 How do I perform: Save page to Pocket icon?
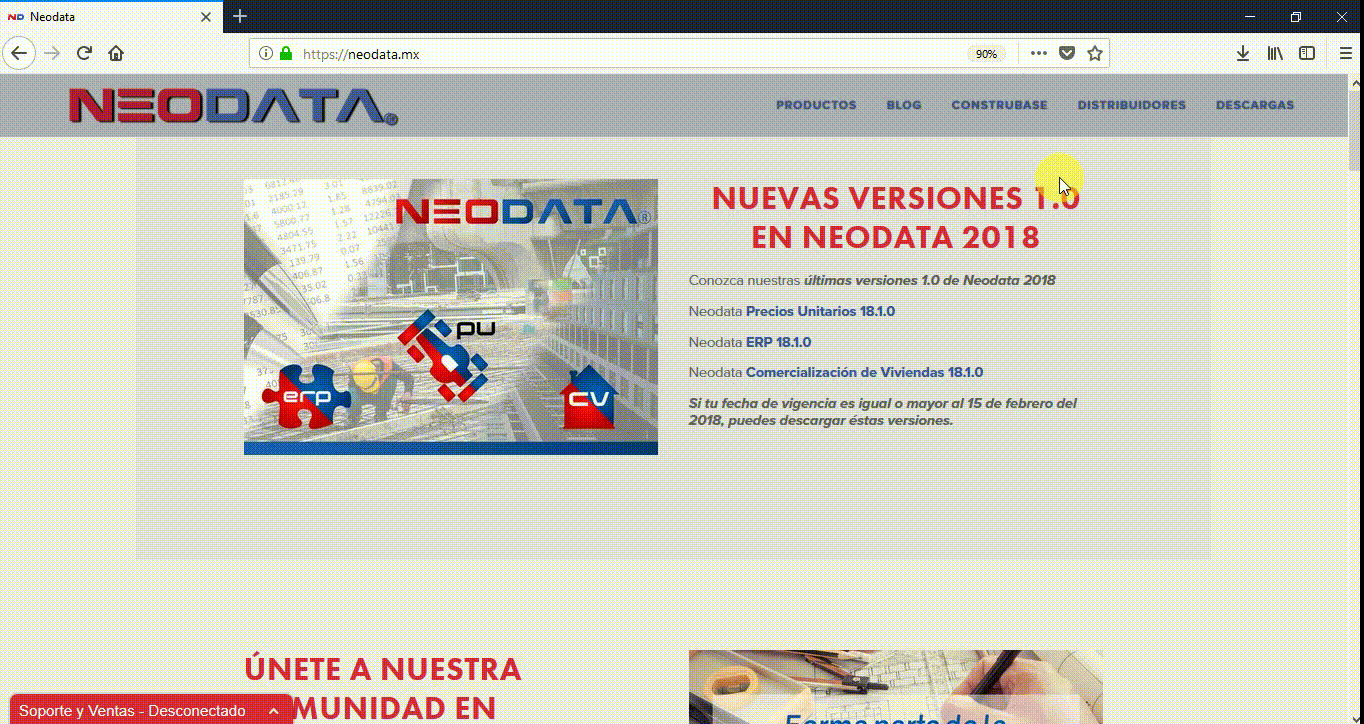tap(1067, 53)
